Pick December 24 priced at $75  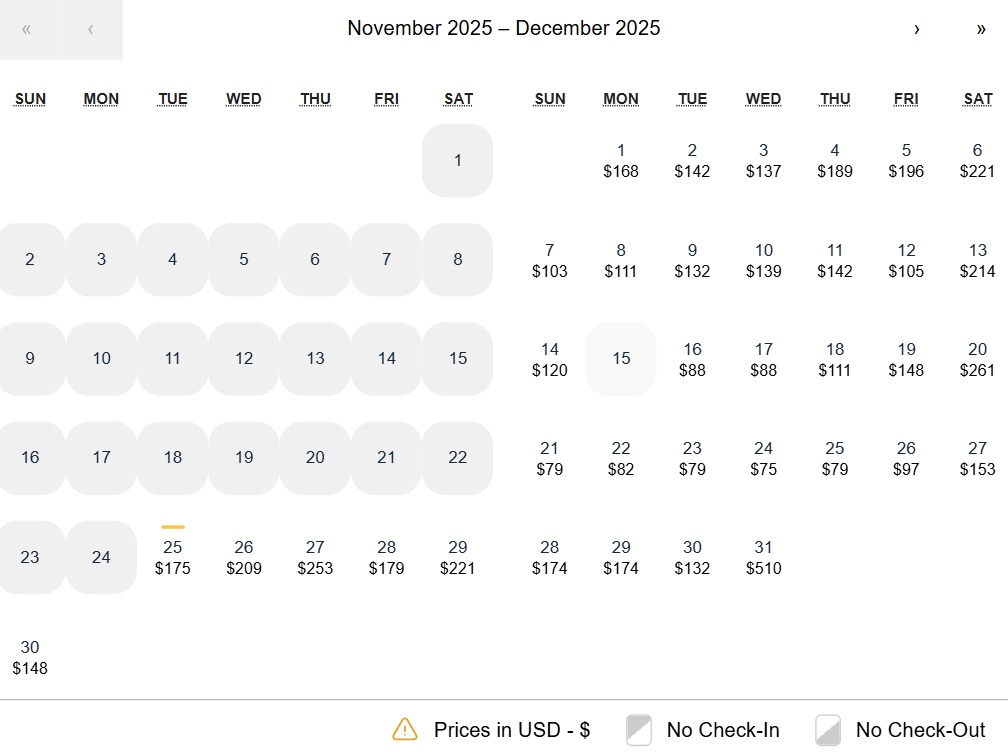[763, 458]
